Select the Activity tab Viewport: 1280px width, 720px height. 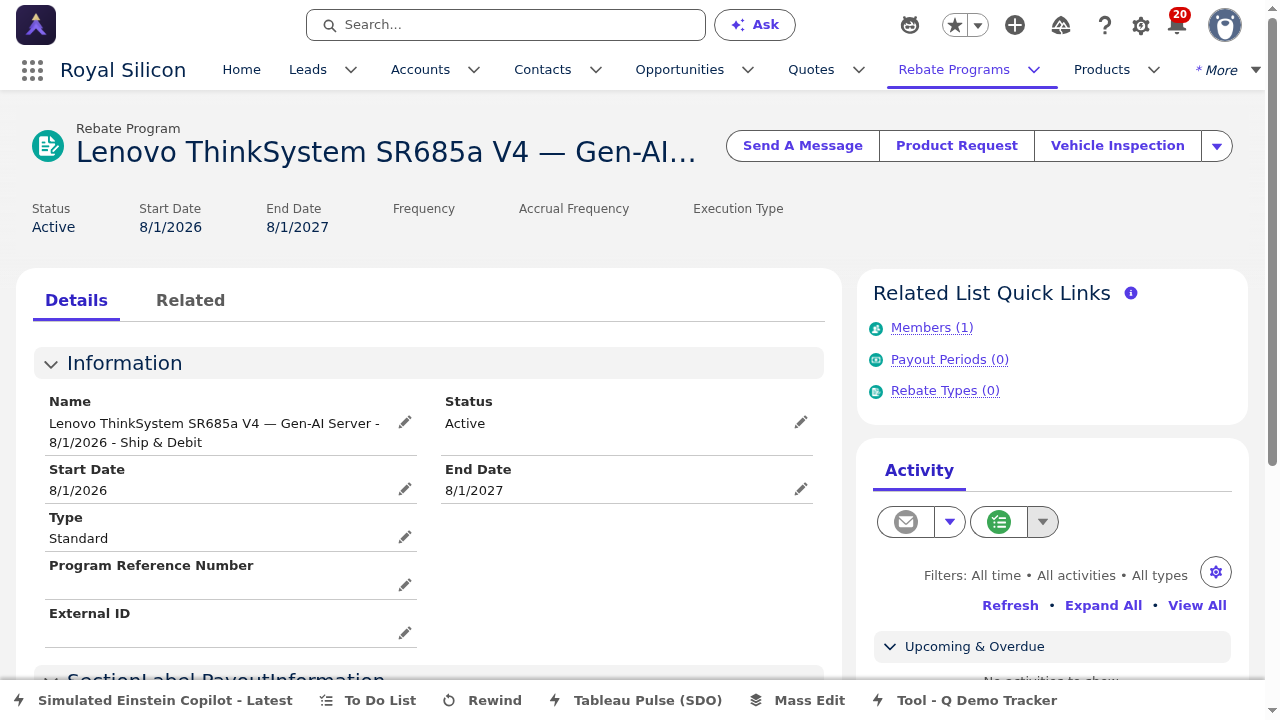tap(919, 470)
